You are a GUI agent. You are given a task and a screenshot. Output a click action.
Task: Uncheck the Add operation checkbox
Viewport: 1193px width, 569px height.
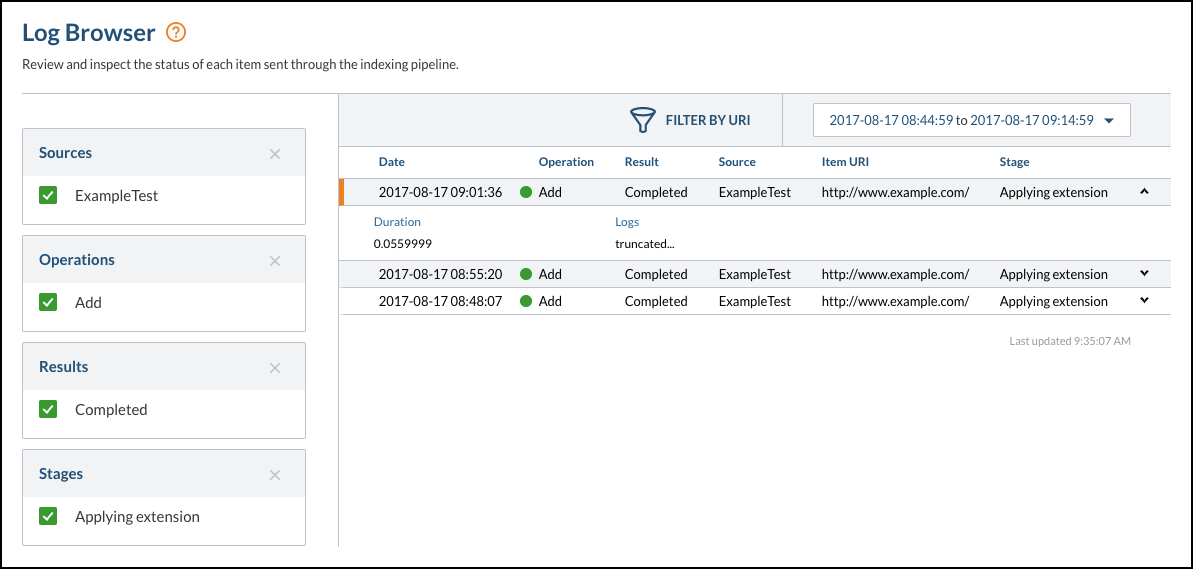(48, 303)
